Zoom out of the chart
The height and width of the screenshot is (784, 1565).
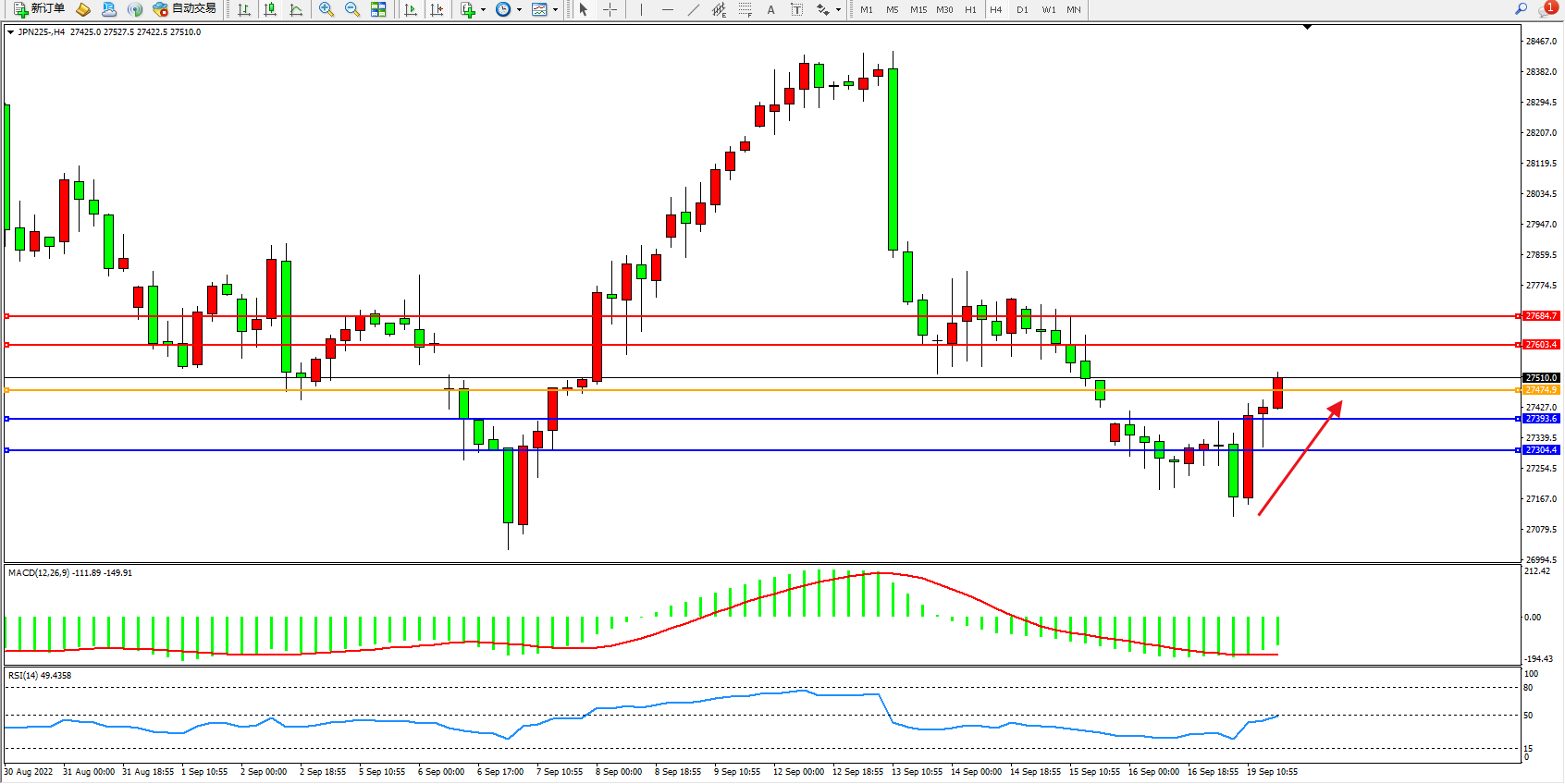351,9
